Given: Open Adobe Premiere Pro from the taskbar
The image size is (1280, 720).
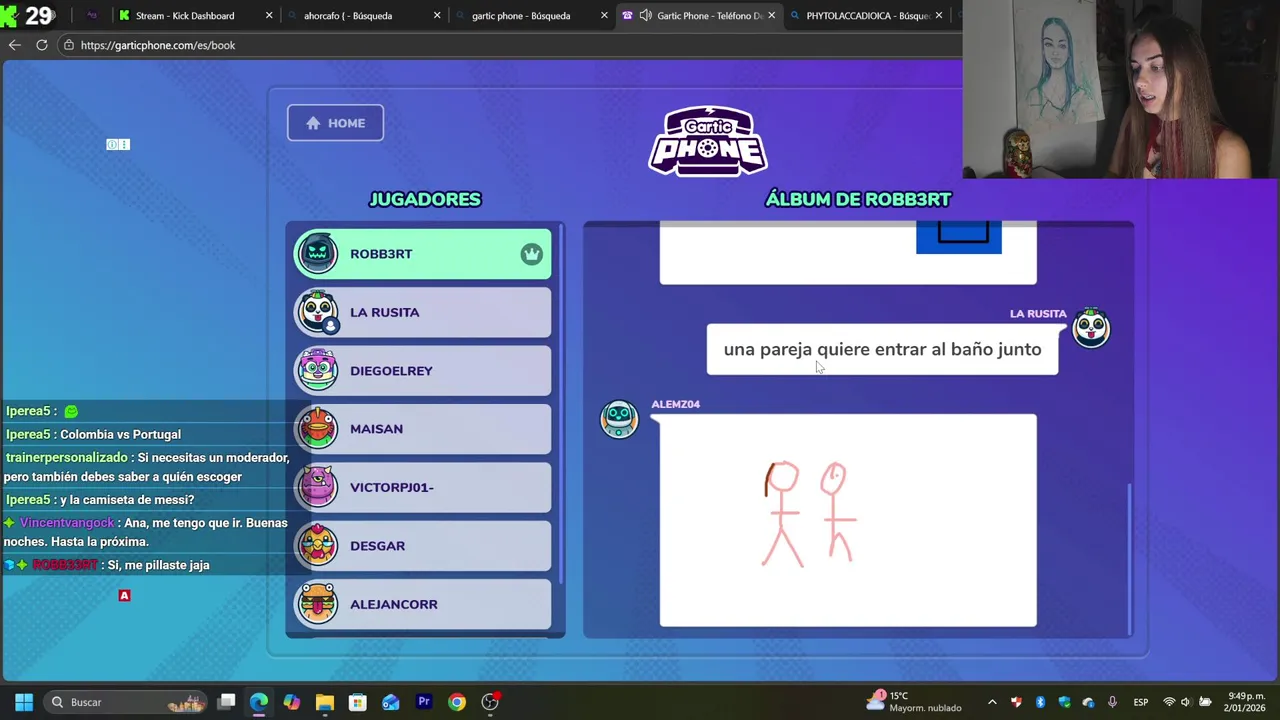Looking at the screenshot, I should coord(424,702).
